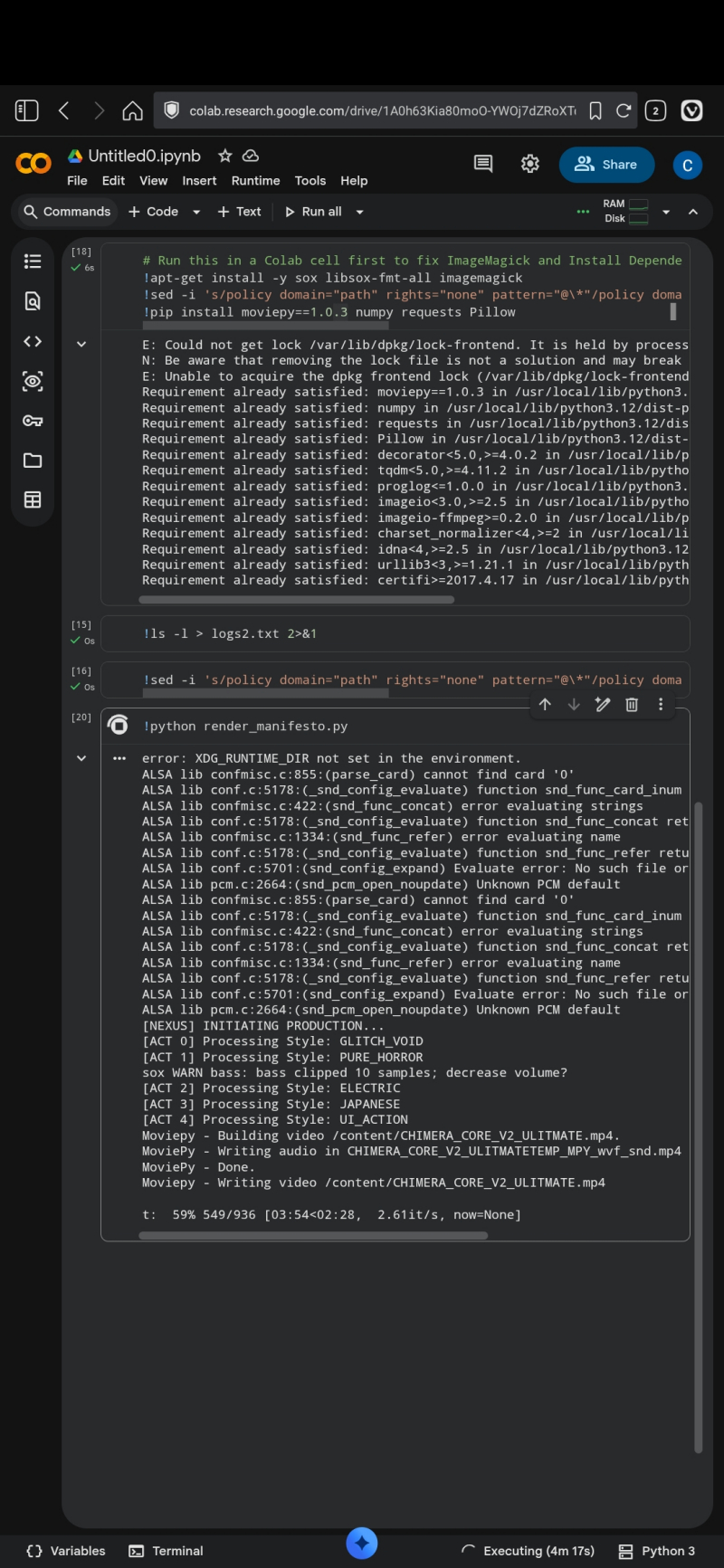Viewport: 724px width, 1568px height.
Task: Click the Gemini sparkle button
Action: (x=362, y=1543)
